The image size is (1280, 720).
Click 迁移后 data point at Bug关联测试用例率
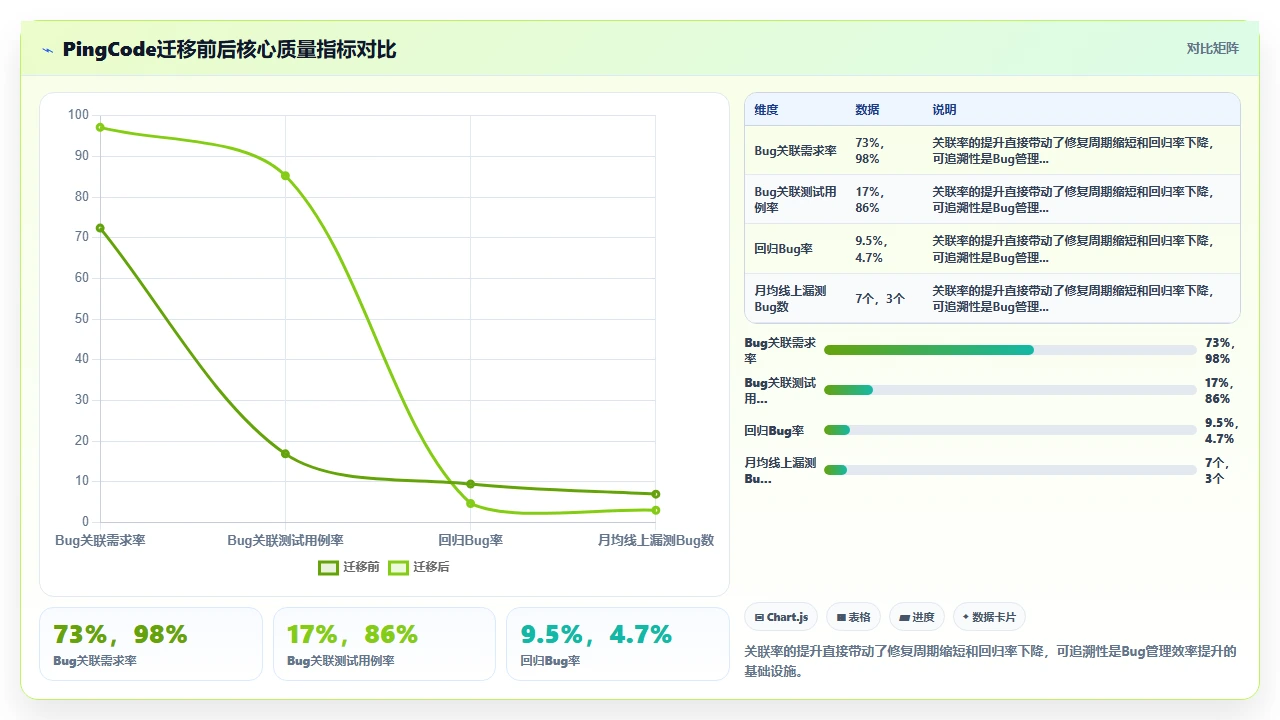click(285, 176)
